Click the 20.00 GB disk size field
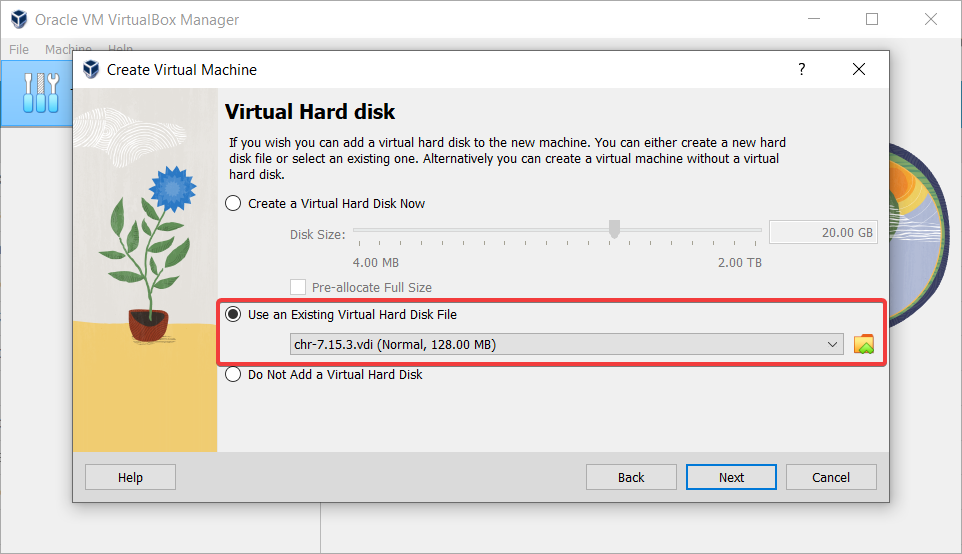The image size is (962, 554). [x=822, y=233]
